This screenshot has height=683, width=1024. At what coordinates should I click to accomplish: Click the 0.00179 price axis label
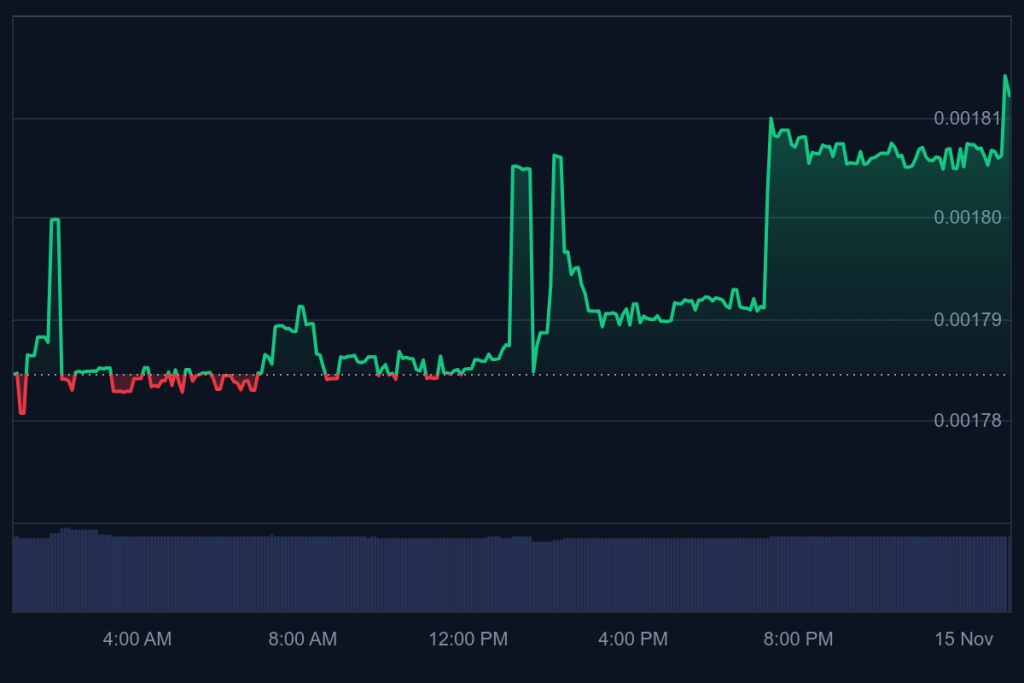[967, 320]
